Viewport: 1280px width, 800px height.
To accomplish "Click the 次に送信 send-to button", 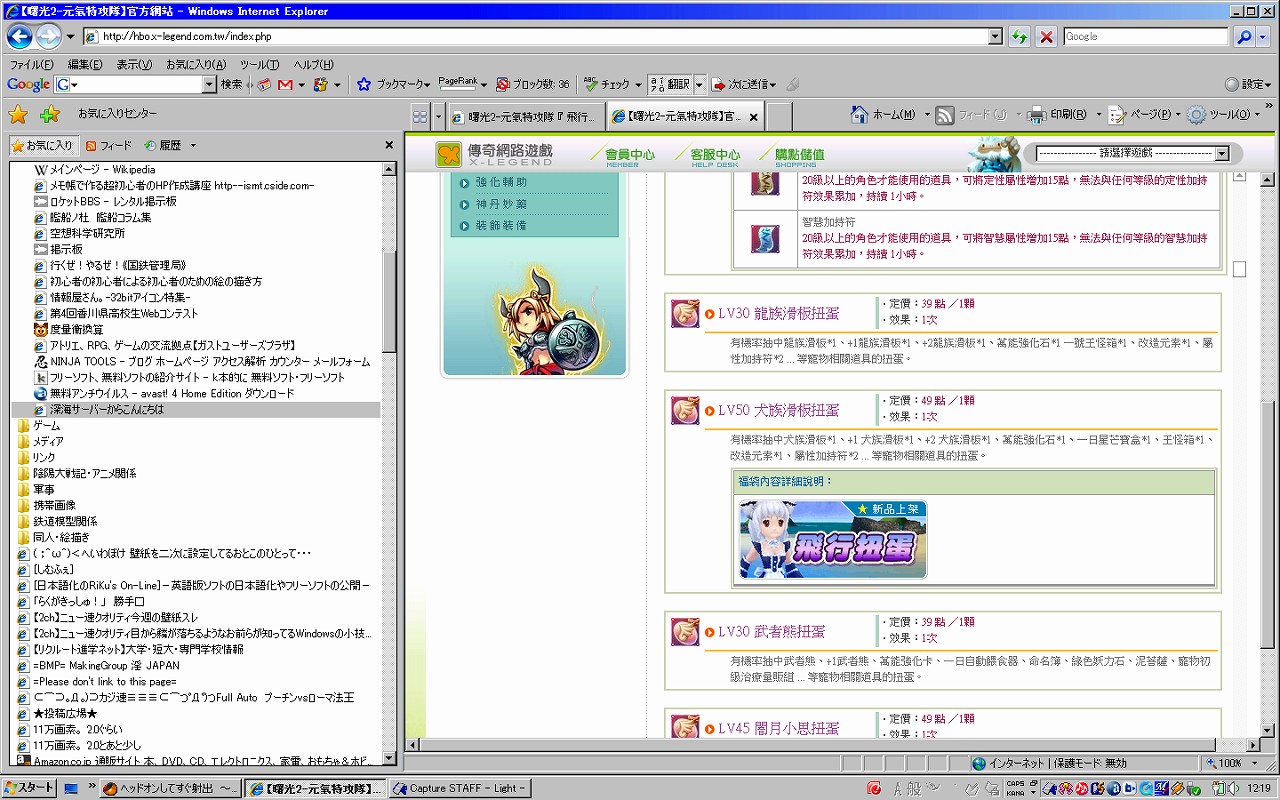I will click(742, 85).
